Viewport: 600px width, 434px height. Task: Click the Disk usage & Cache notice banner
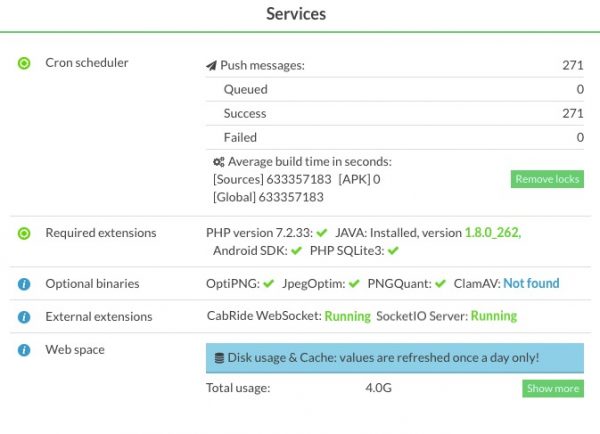pos(394,357)
